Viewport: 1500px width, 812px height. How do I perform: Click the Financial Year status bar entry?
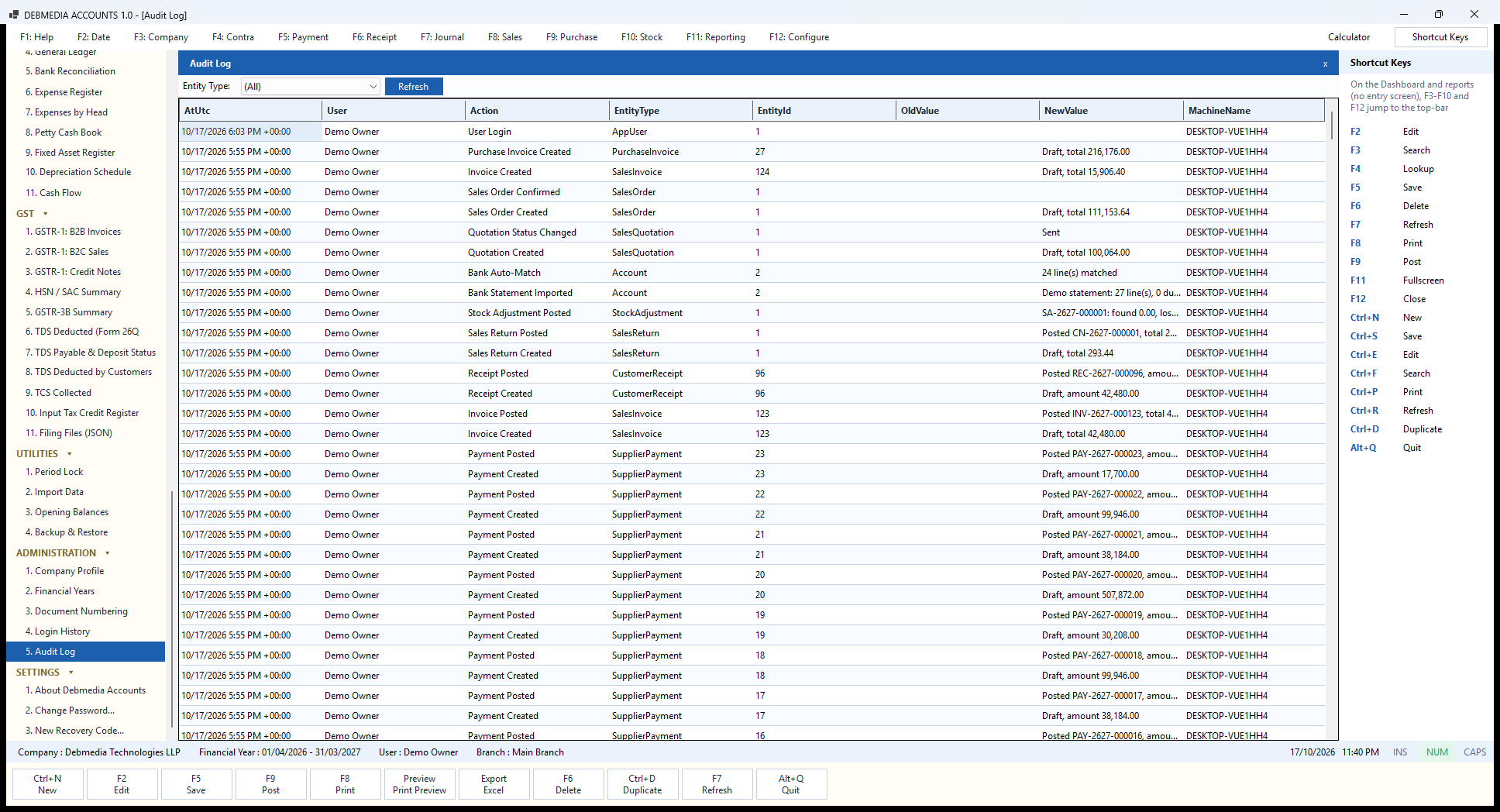pyautogui.click(x=280, y=752)
